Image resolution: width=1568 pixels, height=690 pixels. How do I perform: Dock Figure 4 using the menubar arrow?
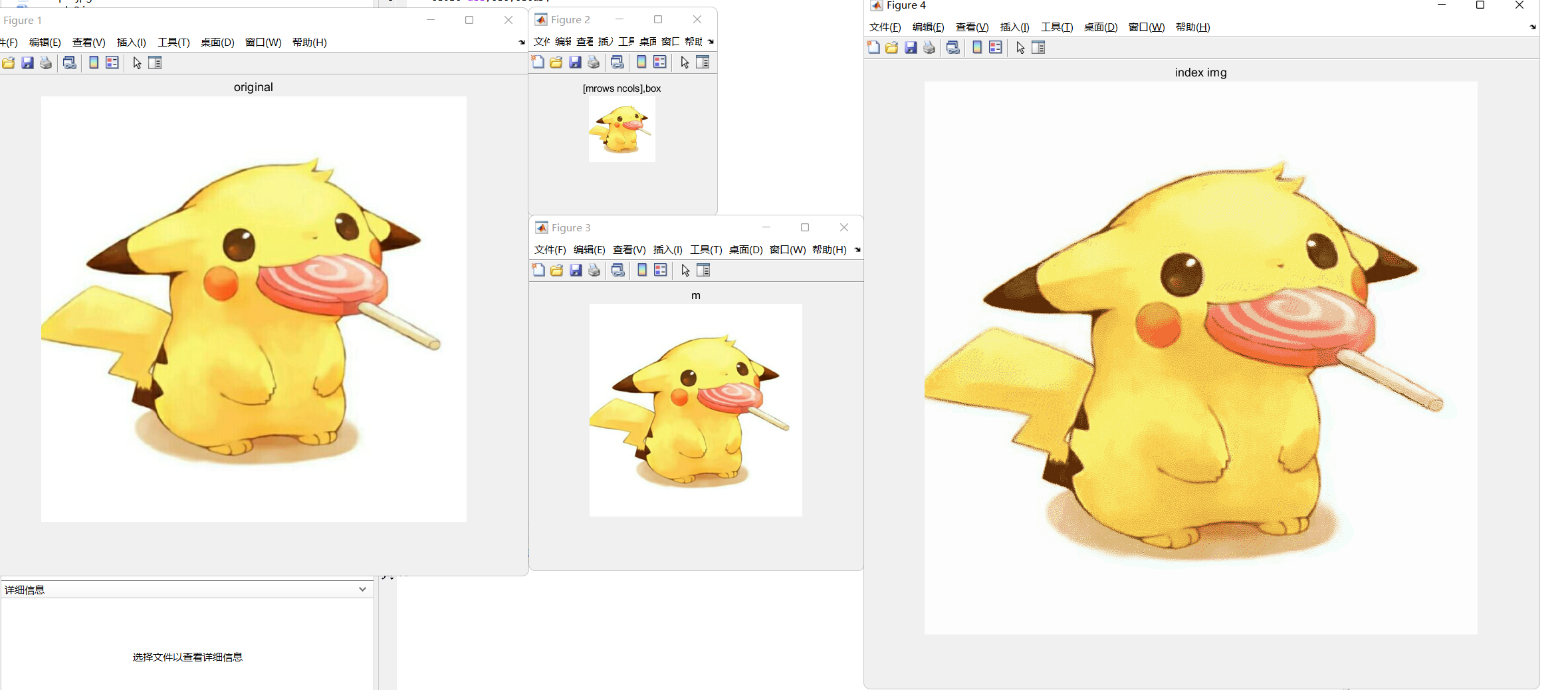1533,27
